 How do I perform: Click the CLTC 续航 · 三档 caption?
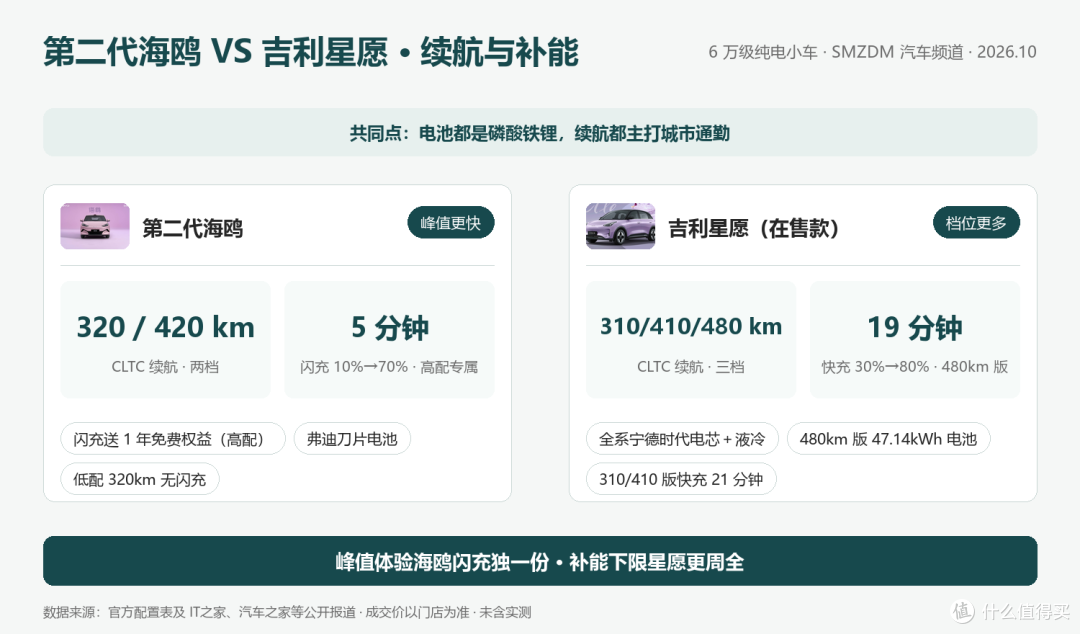tap(691, 367)
